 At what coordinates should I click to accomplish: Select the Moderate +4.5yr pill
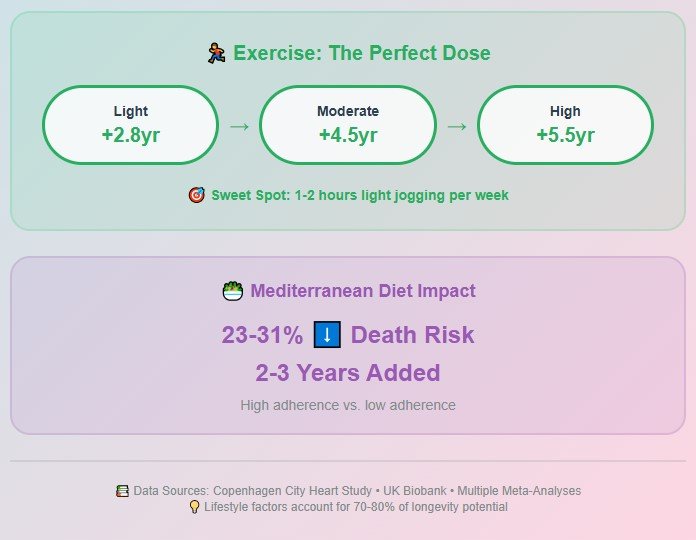tap(348, 125)
